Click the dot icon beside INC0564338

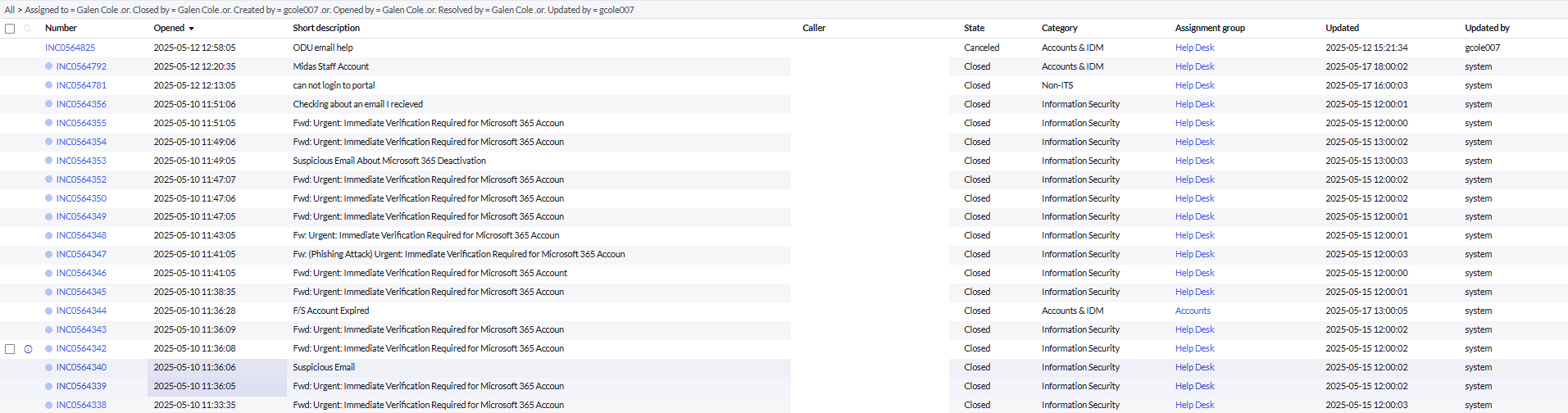49,405
